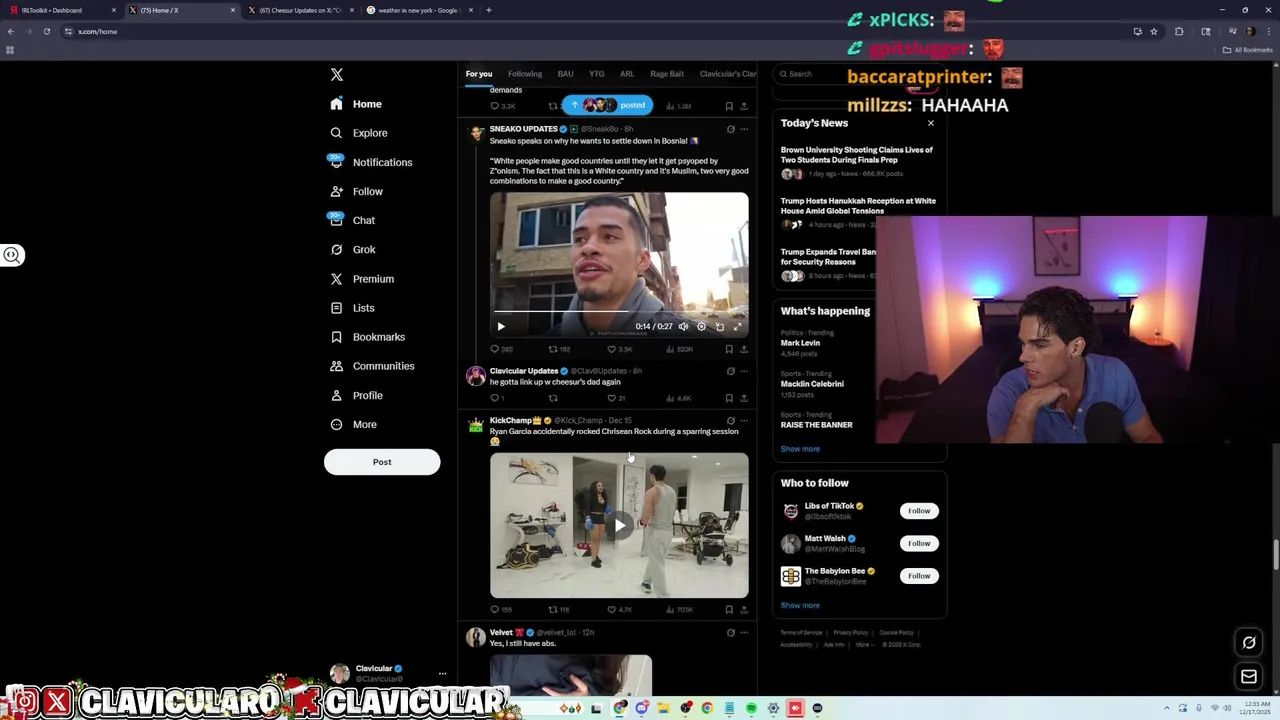Open Premium in sidebar

pyautogui.click(x=361, y=279)
